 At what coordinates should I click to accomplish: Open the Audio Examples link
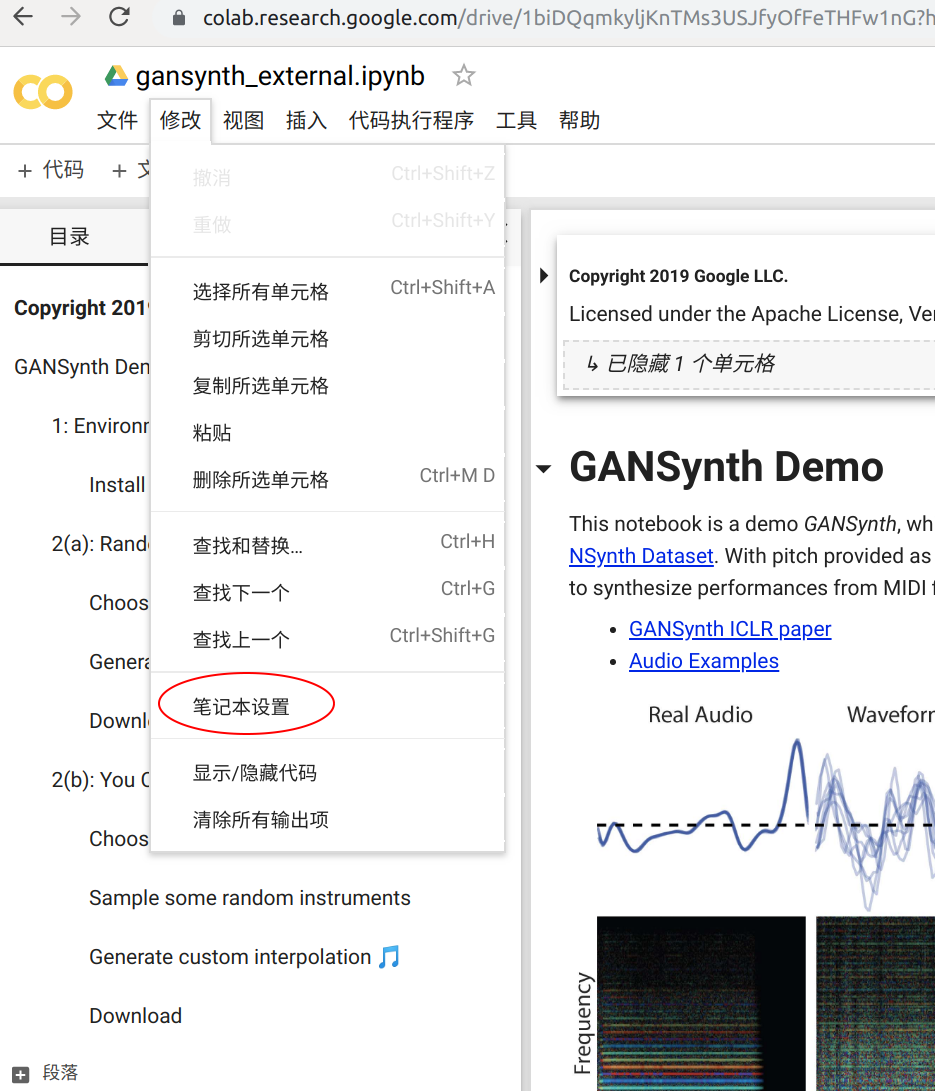pyautogui.click(x=703, y=661)
